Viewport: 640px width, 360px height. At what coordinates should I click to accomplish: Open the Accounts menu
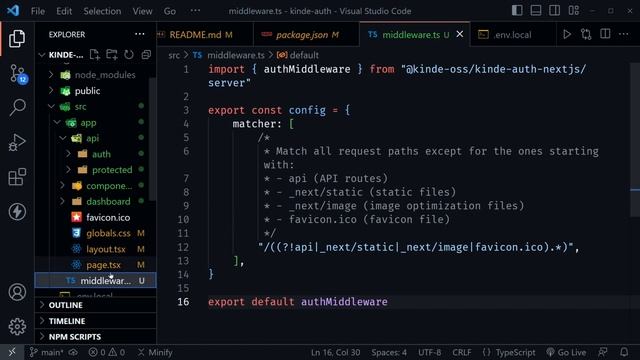coord(17,292)
